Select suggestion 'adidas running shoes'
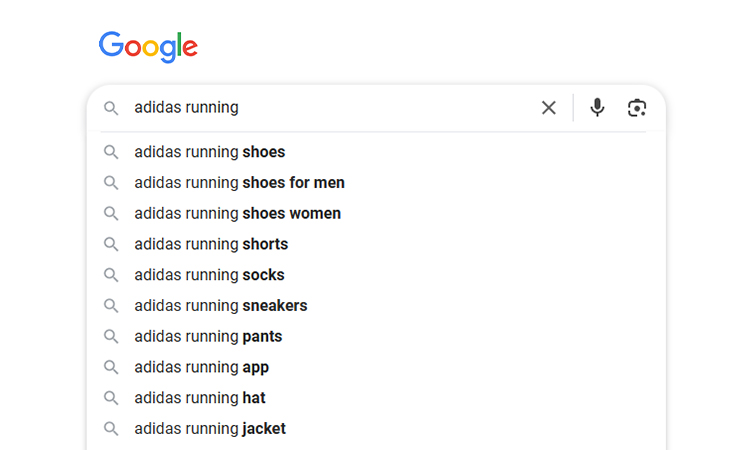Viewport: 750px width, 450px height. pos(376,152)
